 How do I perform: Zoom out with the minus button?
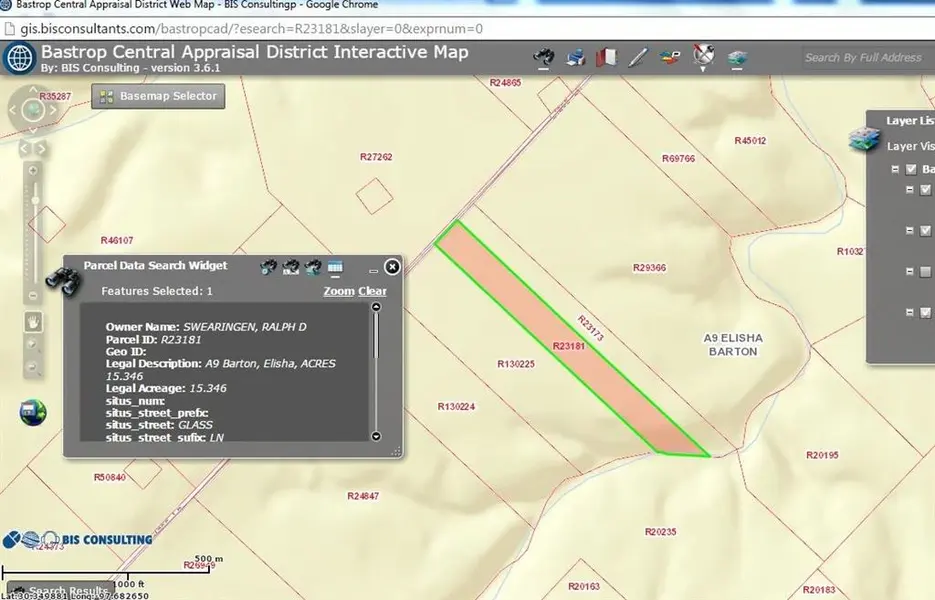pos(33,296)
